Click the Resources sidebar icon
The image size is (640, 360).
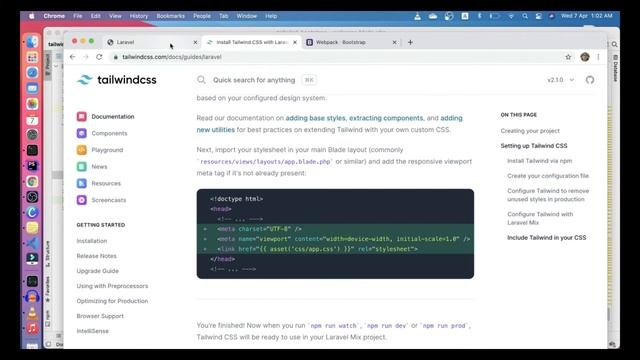[x=82, y=183]
